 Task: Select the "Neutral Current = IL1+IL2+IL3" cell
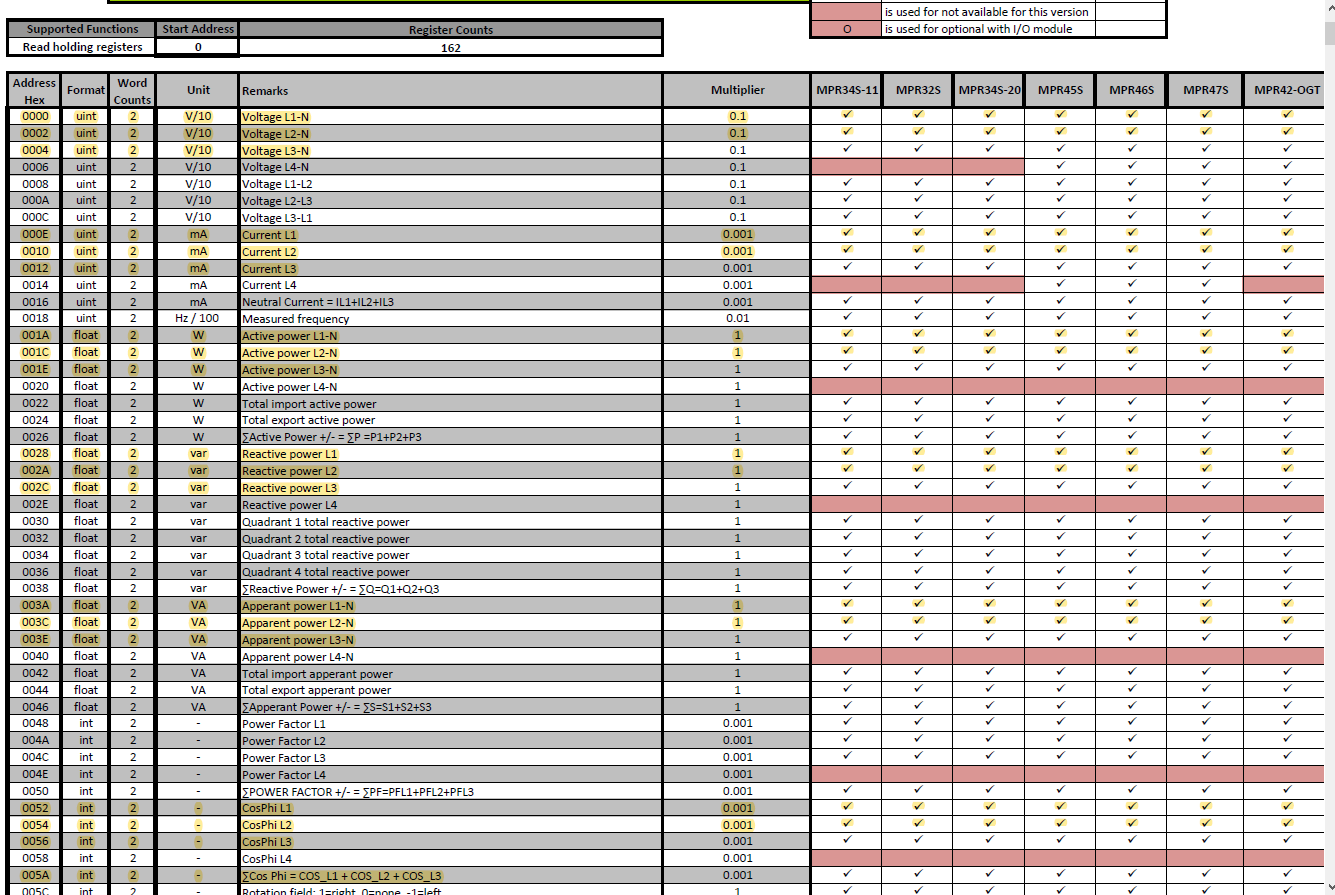pos(451,302)
